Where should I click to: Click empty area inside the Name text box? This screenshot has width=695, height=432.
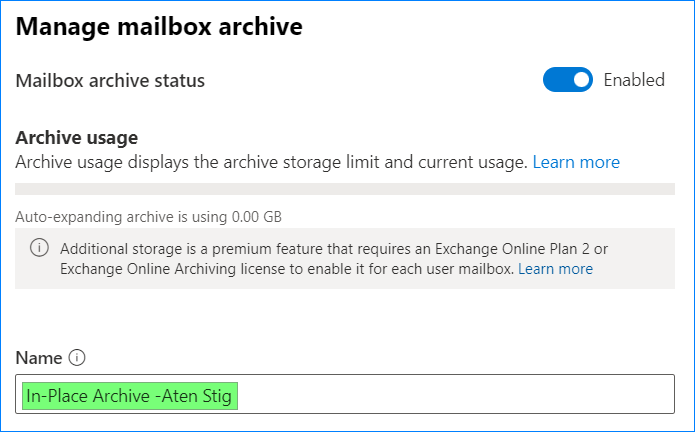click(x=456, y=394)
